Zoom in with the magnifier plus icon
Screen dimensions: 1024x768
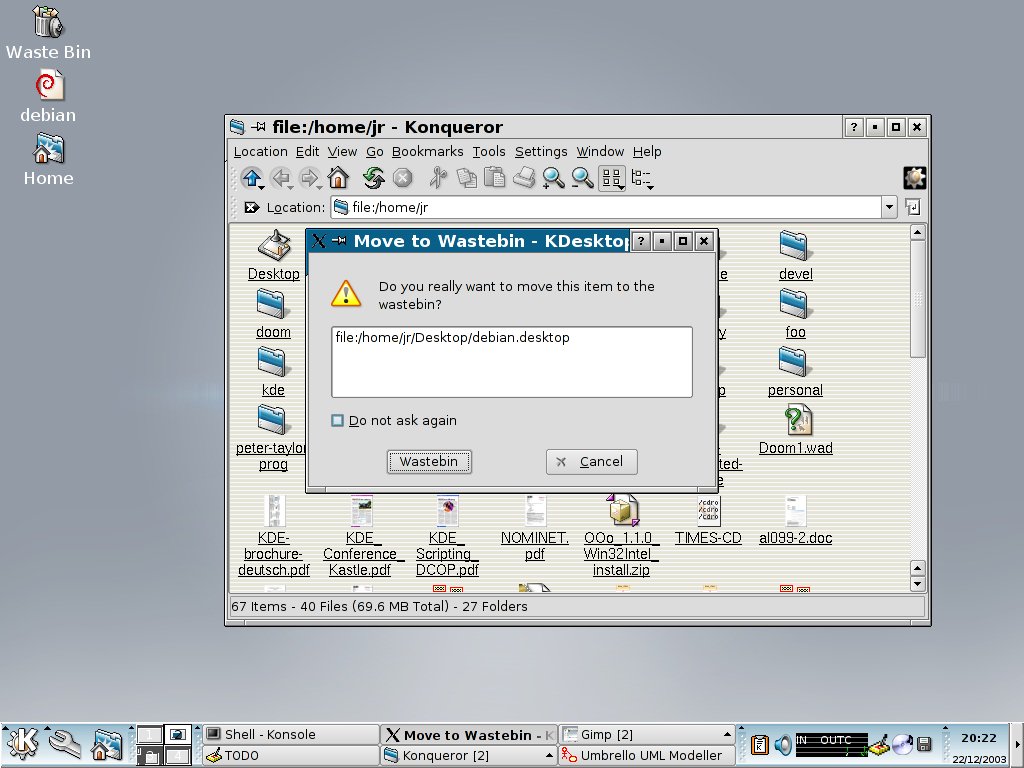[553, 178]
